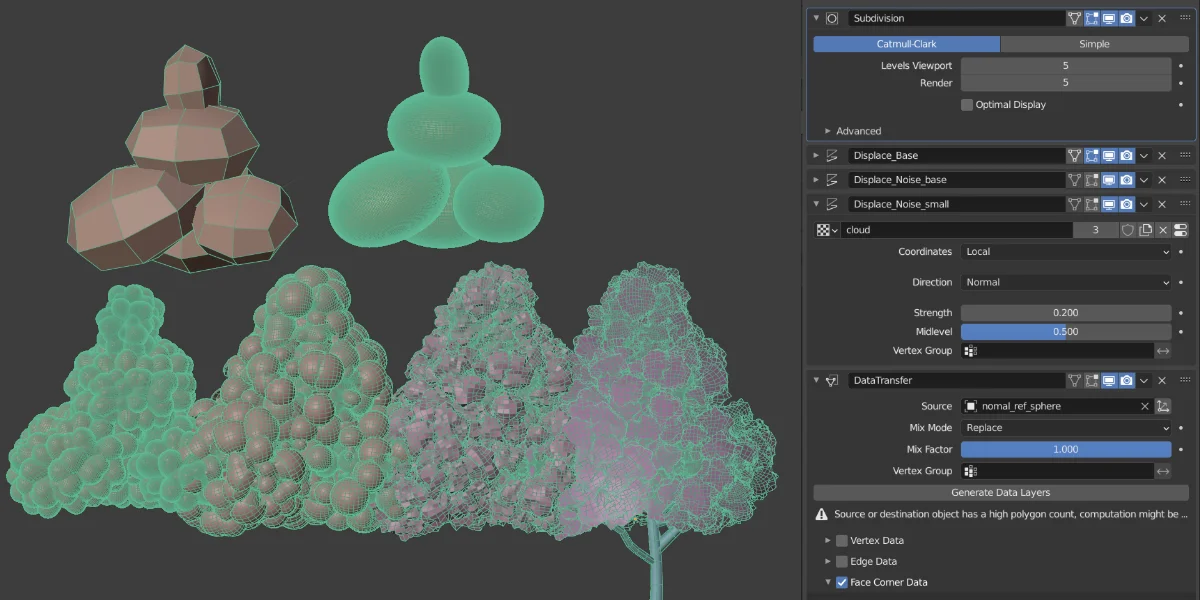Screen dimensions: 1200x600
Task: Open the Coordinates dropdown set to Local
Action: [1065, 251]
